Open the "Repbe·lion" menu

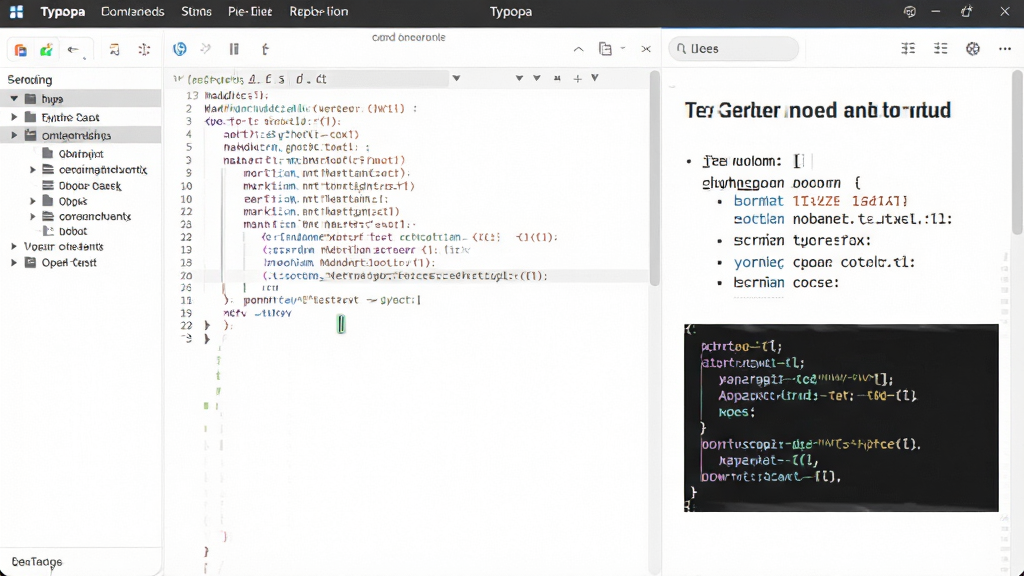tap(319, 12)
